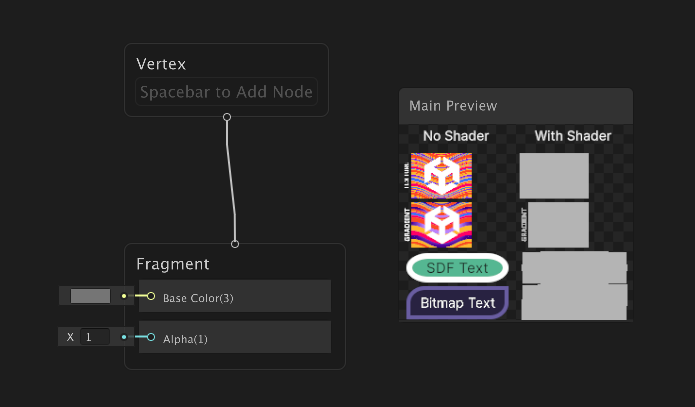695x407 pixels.
Task: Open the Base Color gray color swatch
Action: point(90,296)
